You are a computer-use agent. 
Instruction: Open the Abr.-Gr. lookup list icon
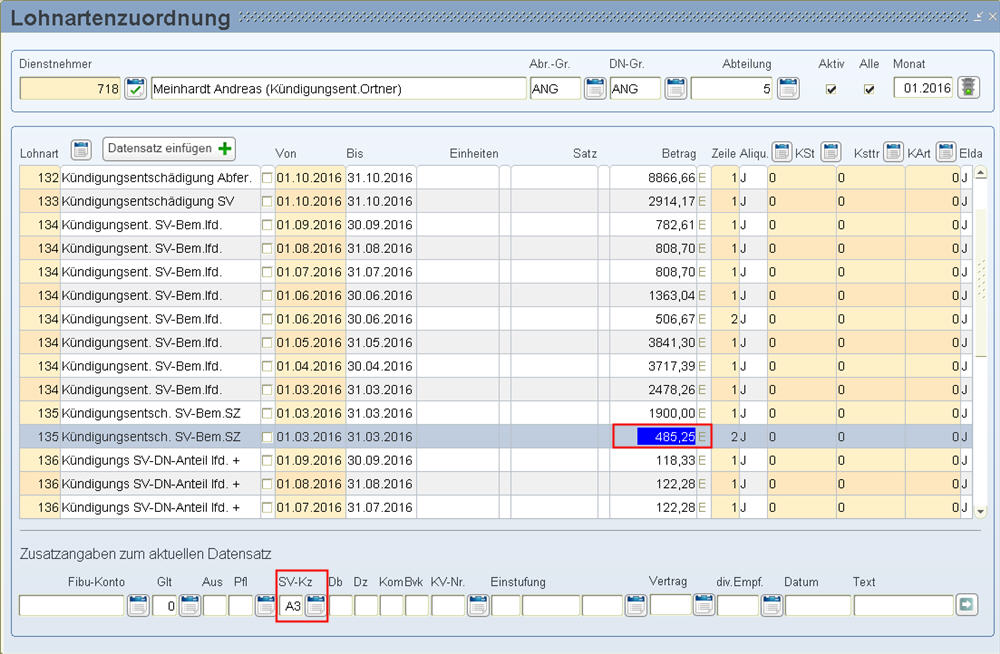[595, 89]
